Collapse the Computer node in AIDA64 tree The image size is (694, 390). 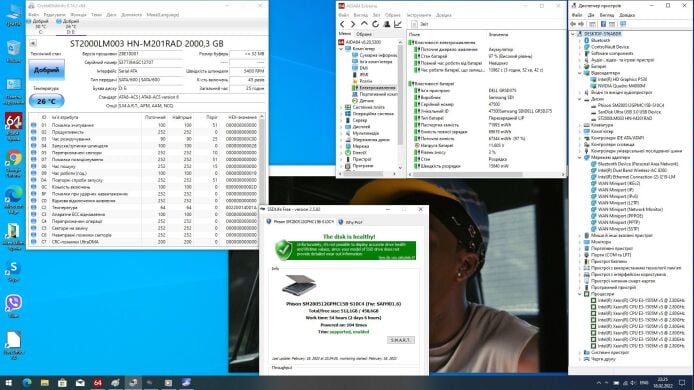pos(341,49)
